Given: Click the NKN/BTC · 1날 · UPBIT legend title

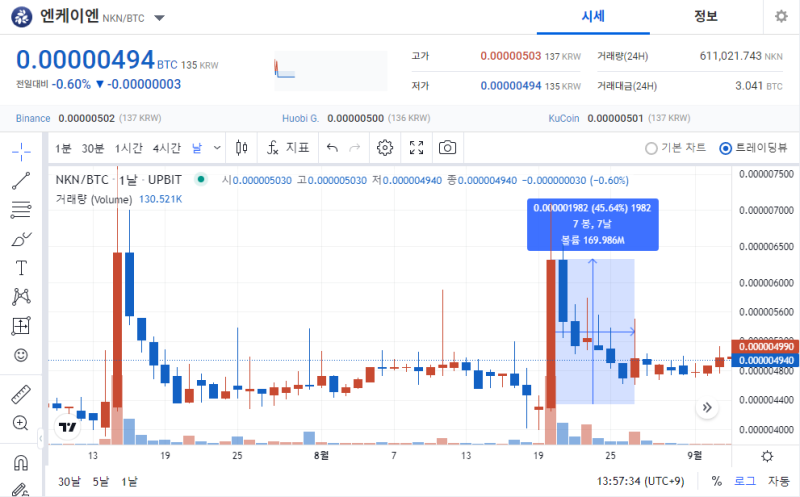Looking at the screenshot, I should tap(118, 180).
